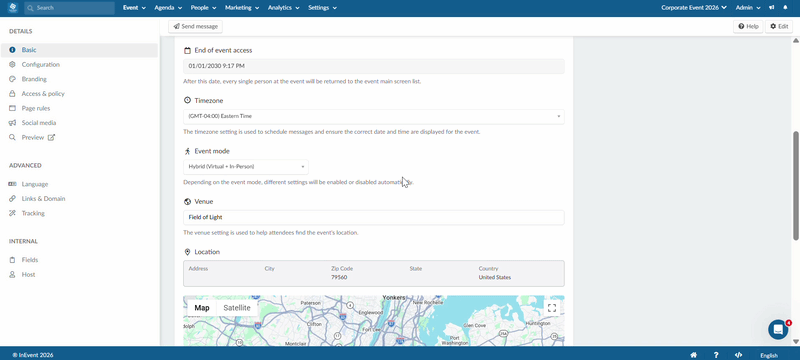800x360 pixels.
Task: Click the home icon in footer
Action: click(693, 355)
